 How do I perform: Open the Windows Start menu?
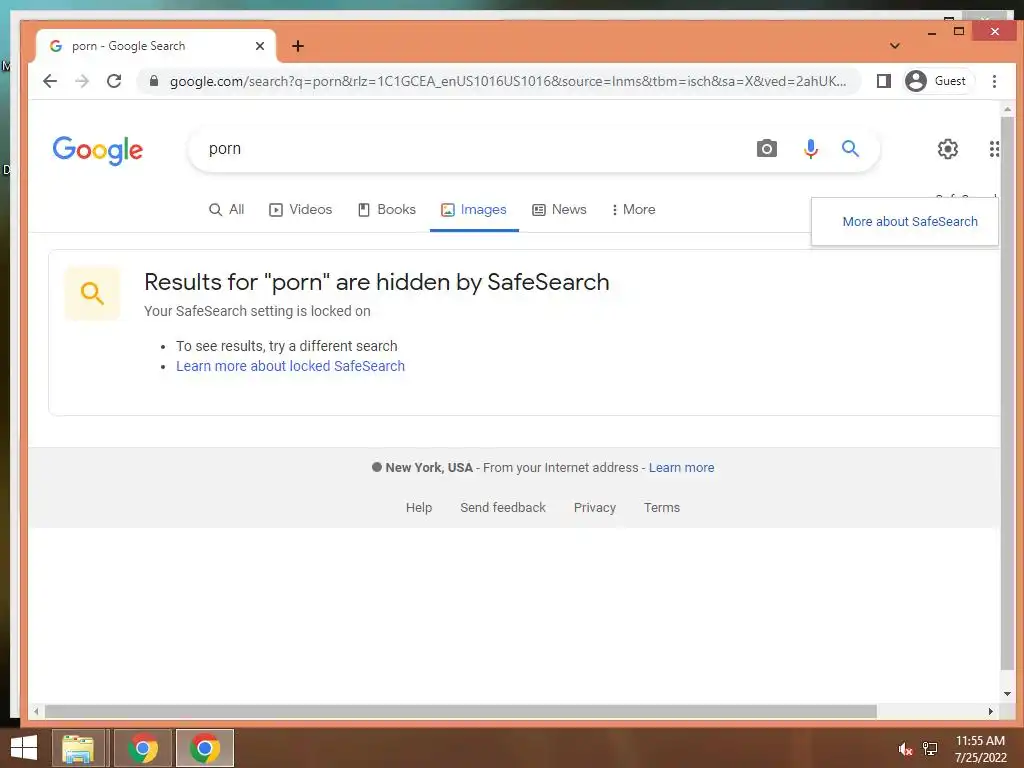coord(24,748)
